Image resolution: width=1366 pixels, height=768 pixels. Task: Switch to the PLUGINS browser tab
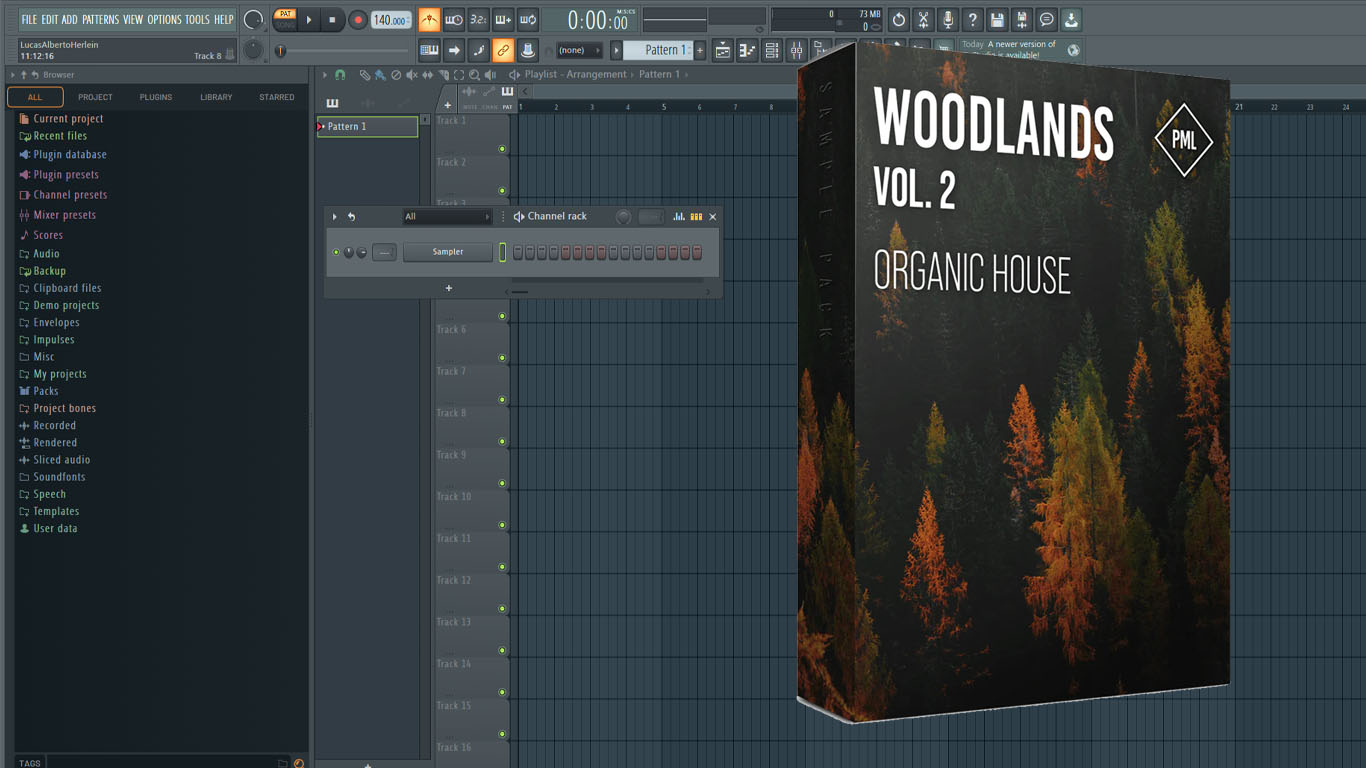(155, 97)
